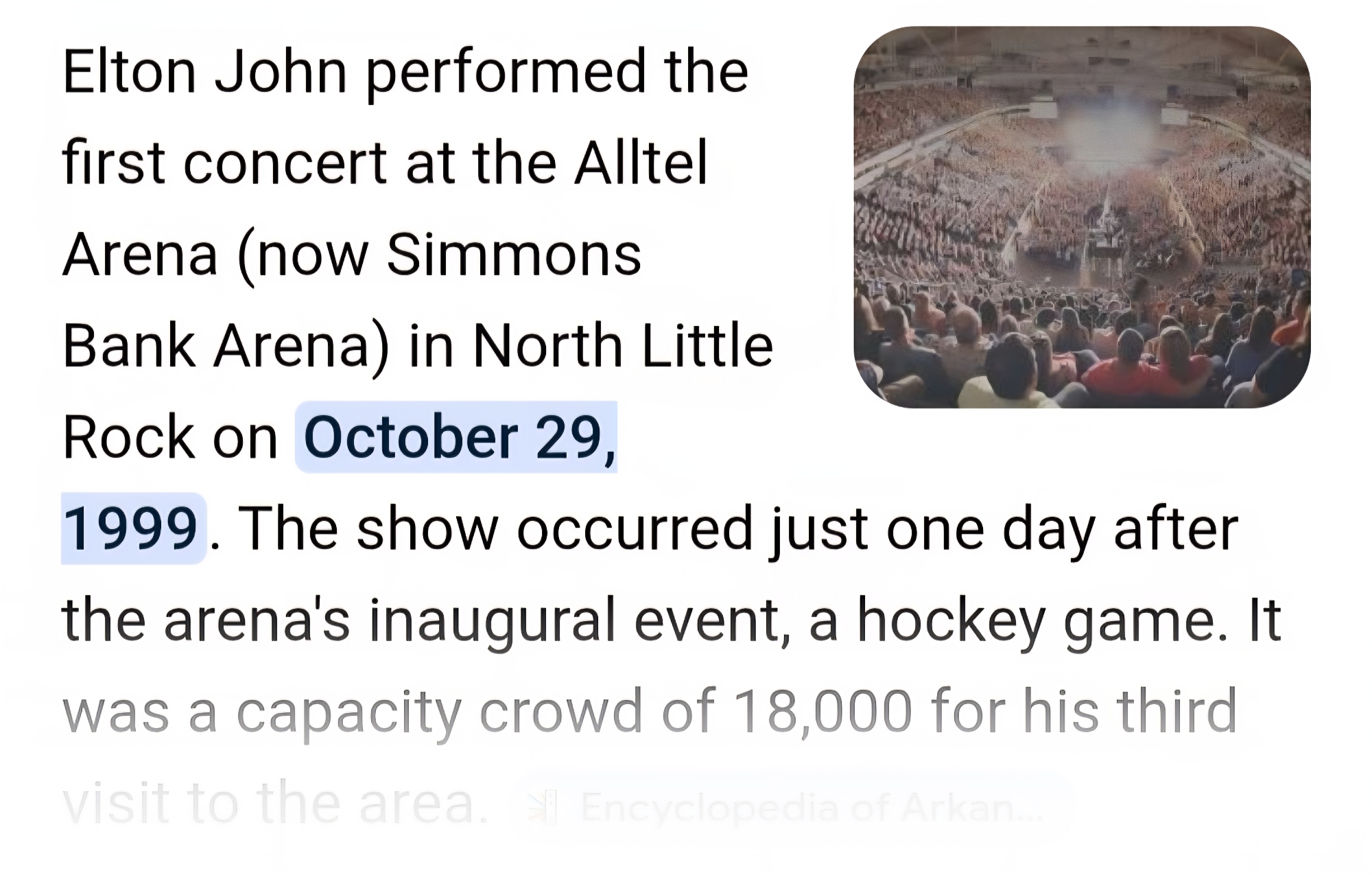Viewport: 1372px width, 875px height.
Task: Click the words "North Little"
Action: 623,346
